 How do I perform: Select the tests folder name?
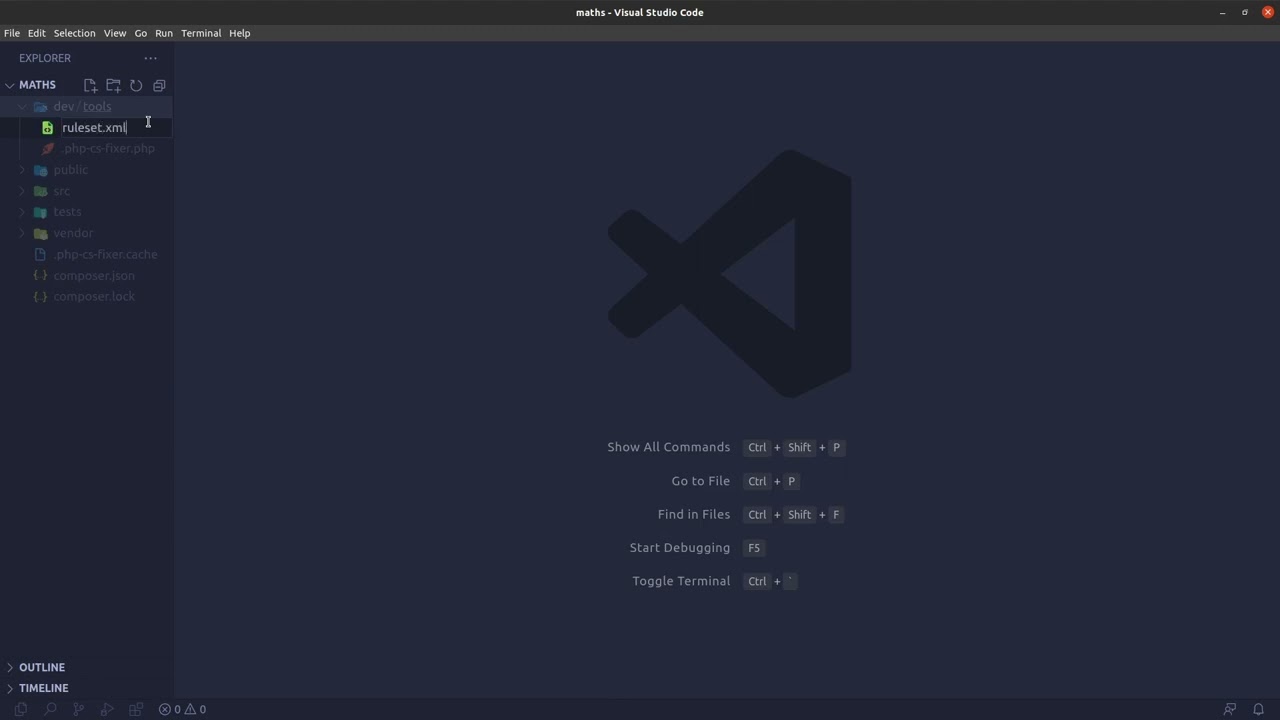pyautogui.click(x=68, y=212)
